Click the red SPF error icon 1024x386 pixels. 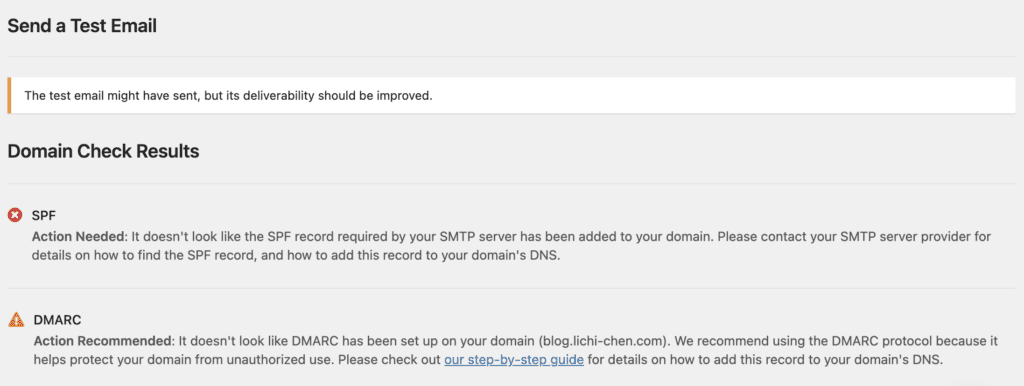pyautogui.click(x=15, y=215)
